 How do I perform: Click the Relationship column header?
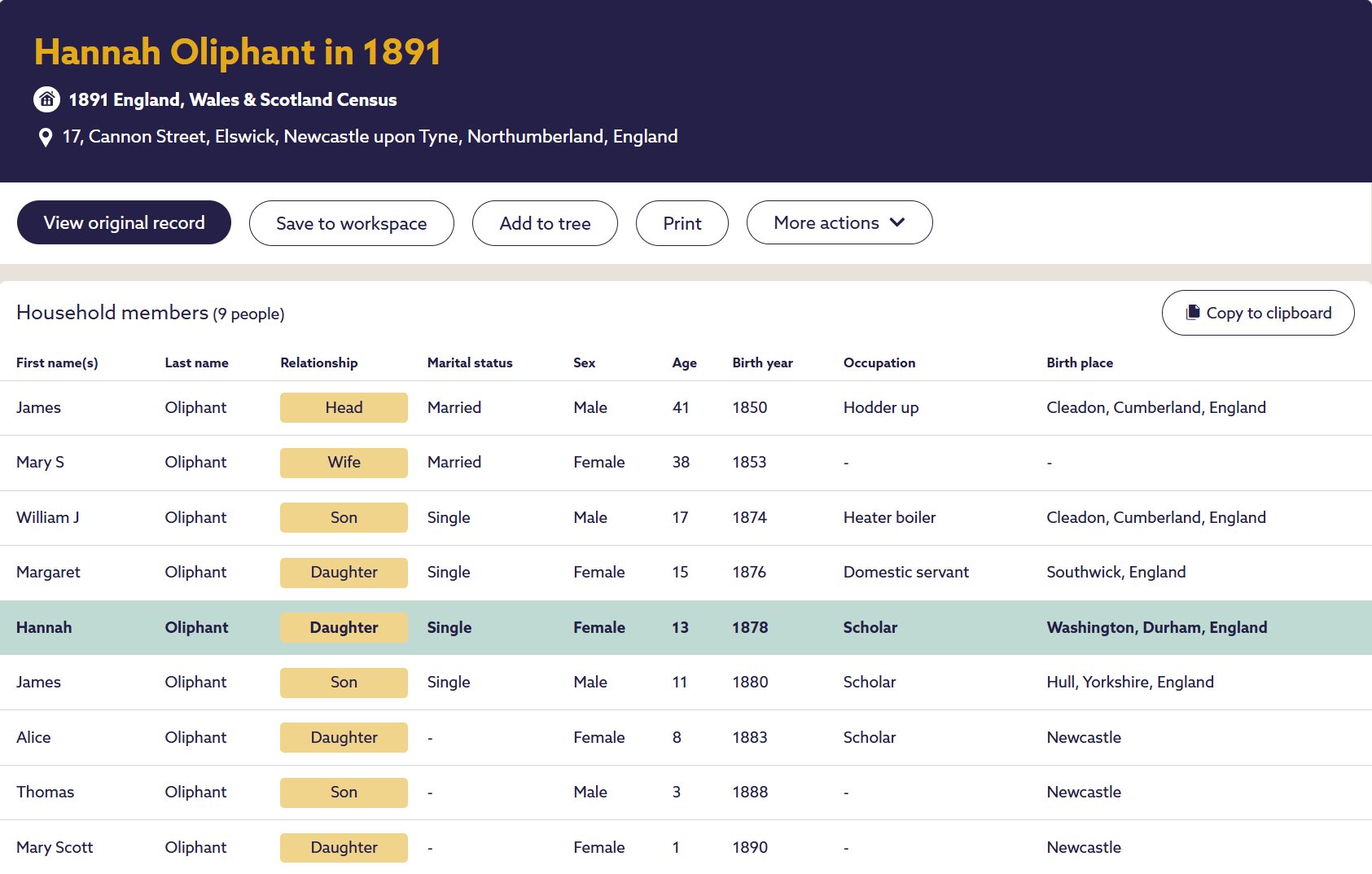(319, 362)
